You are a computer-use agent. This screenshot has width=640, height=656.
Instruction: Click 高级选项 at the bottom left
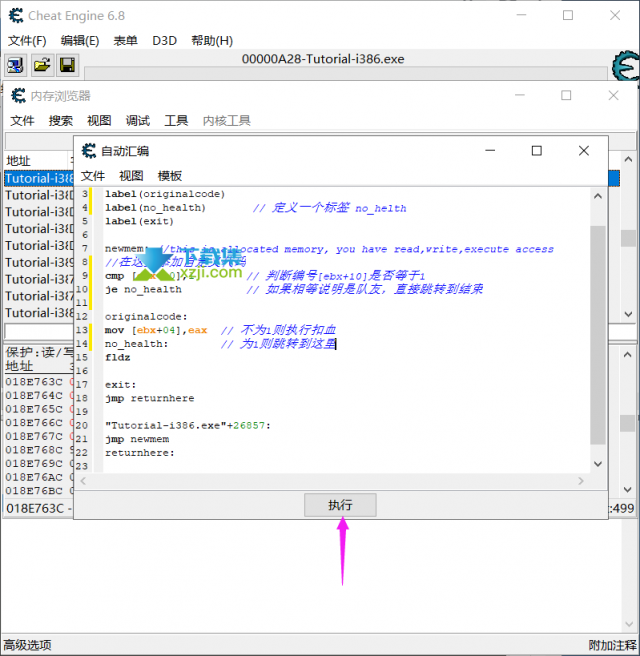[x=28, y=645]
